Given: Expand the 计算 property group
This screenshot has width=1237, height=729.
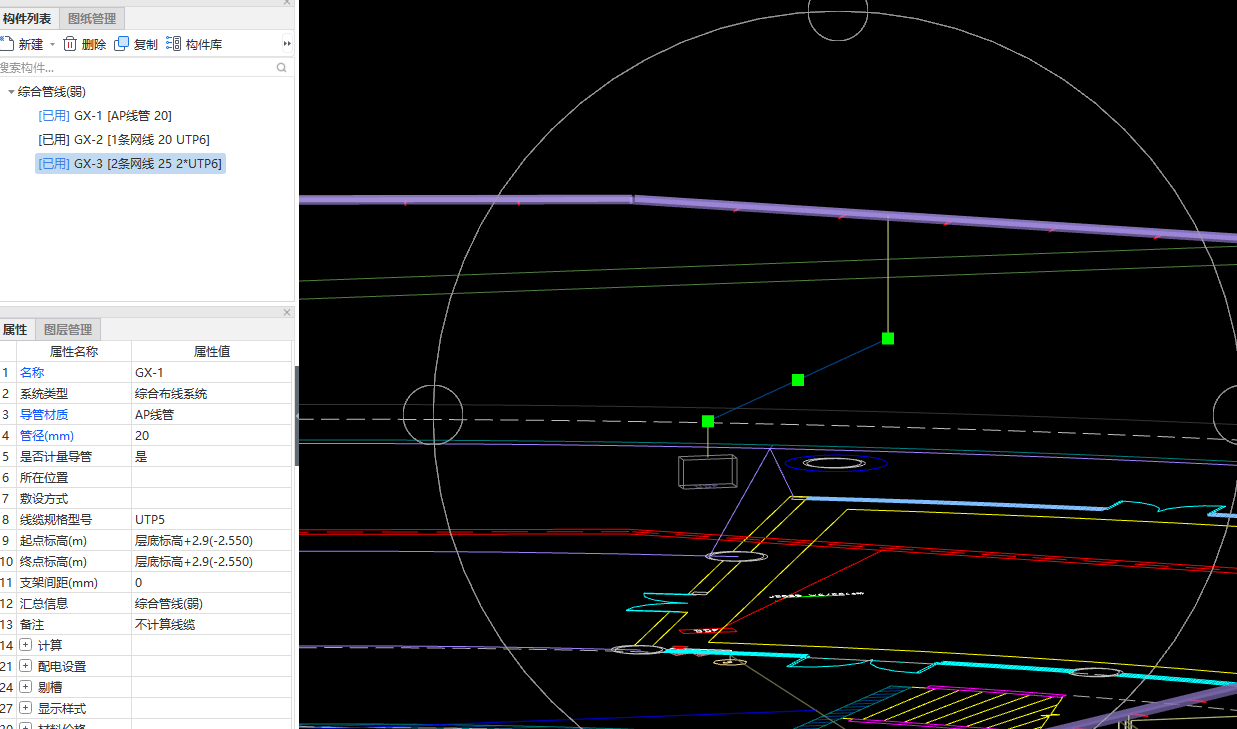Looking at the screenshot, I should point(26,646).
